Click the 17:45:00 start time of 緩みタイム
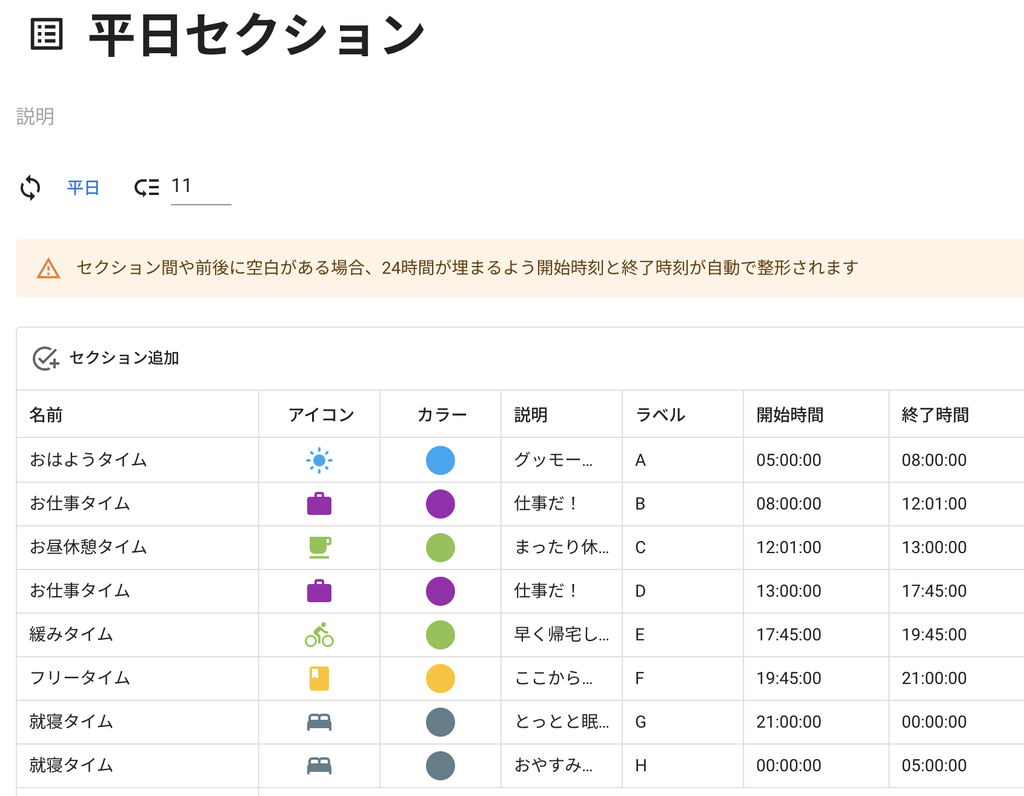Screen dimensions: 1024x796 point(789,635)
